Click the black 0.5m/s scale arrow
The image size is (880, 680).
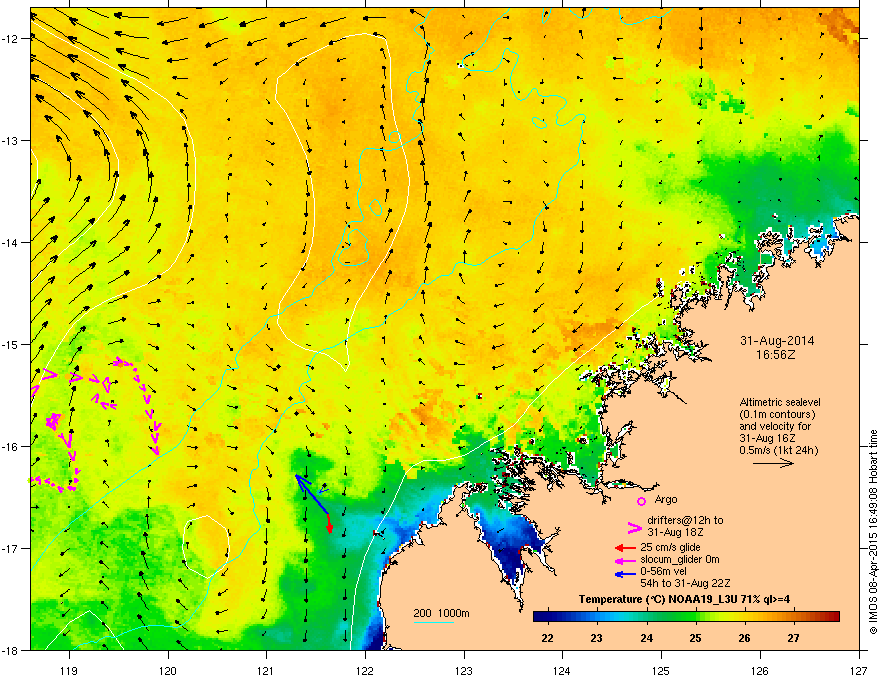(x=773, y=463)
